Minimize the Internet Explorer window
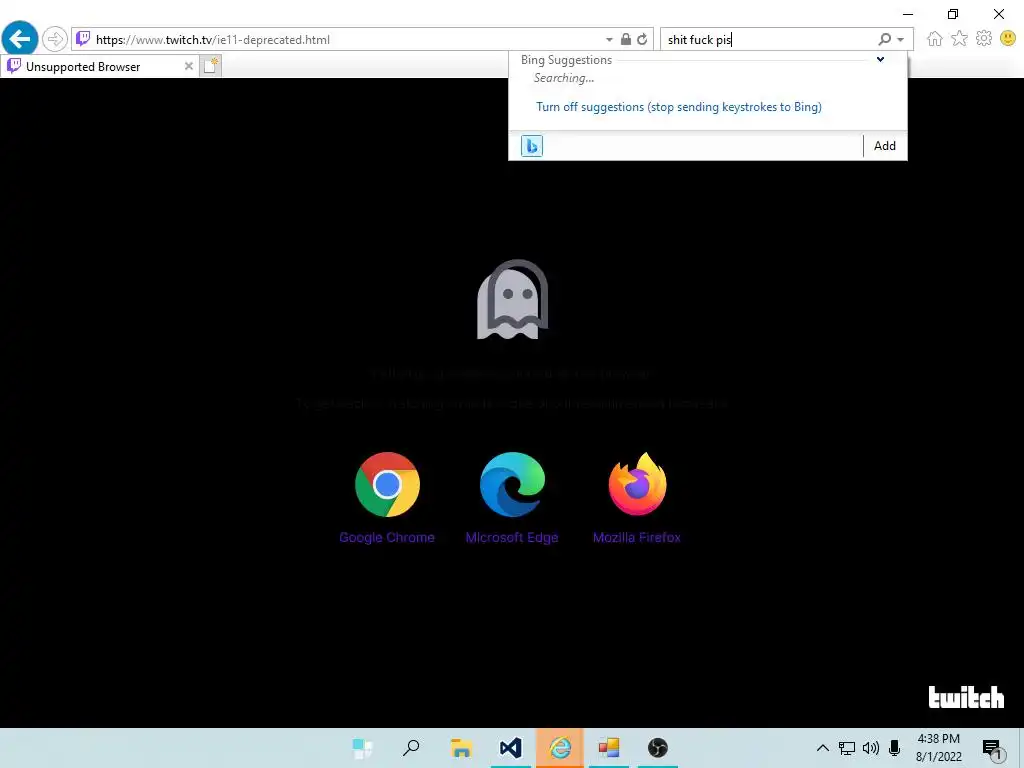Image resolution: width=1024 pixels, height=768 pixels. click(x=908, y=14)
